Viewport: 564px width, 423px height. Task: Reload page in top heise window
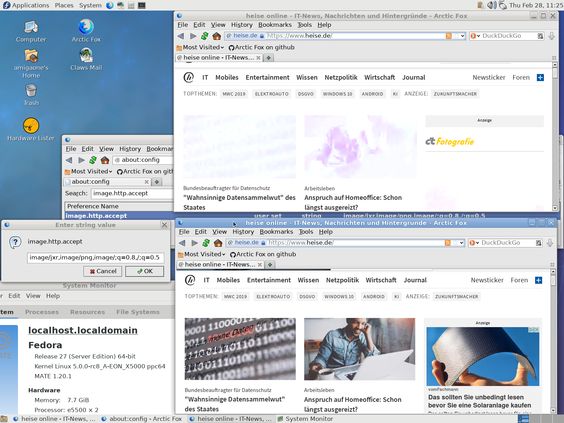click(205, 36)
